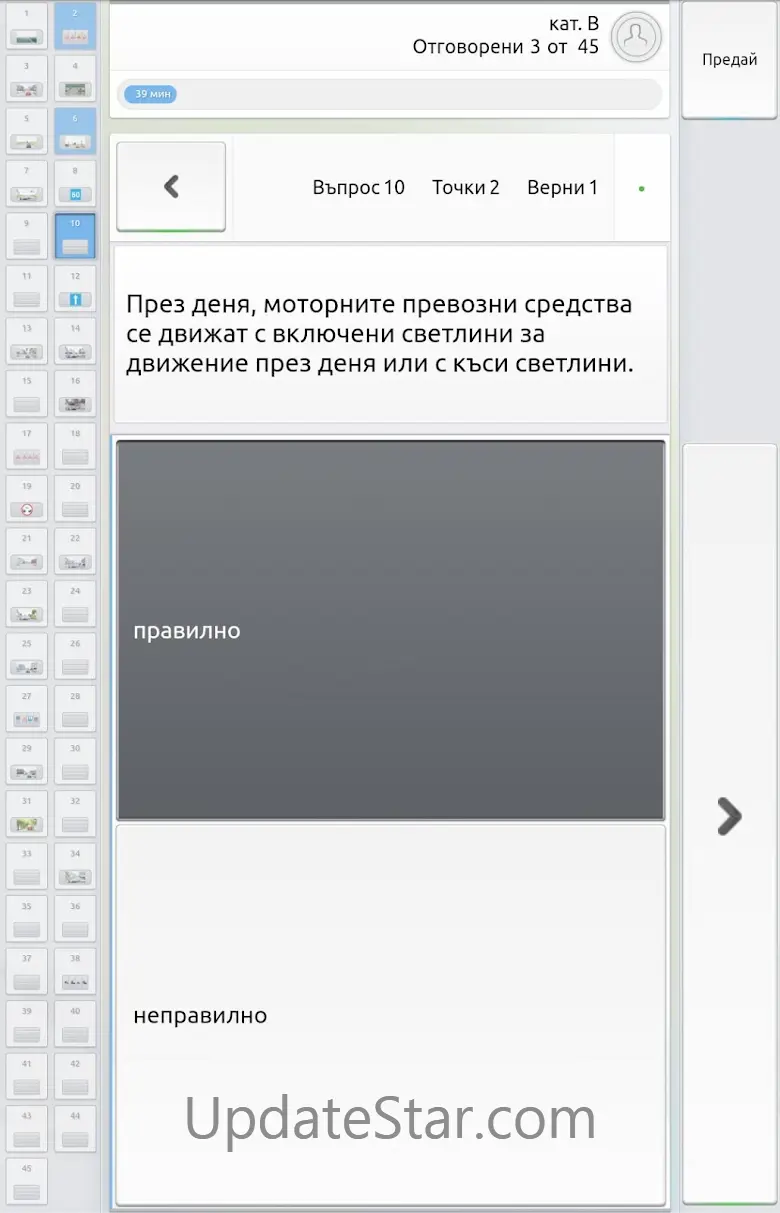Open question 28 thumbnail
This screenshot has height=1213, width=780.
pyautogui.click(x=75, y=708)
